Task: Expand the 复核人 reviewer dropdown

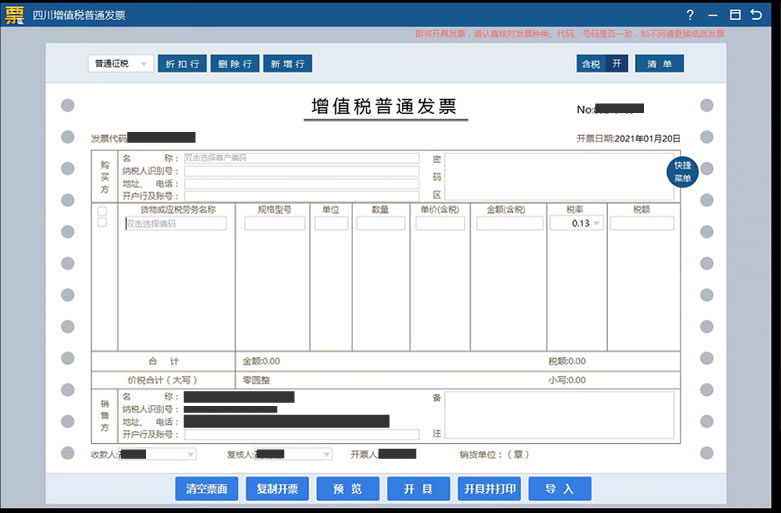Action: pos(325,454)
